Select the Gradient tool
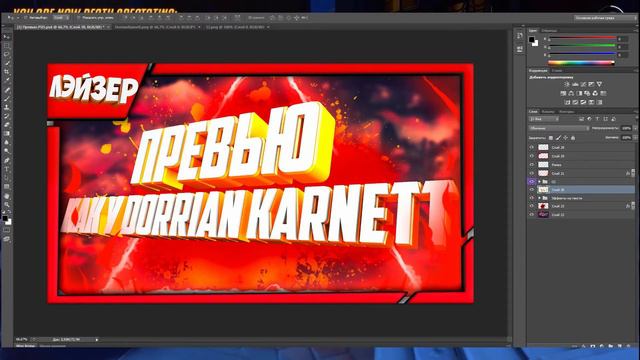This screenshot has height=360, width=640. click(x=7, y=133)
